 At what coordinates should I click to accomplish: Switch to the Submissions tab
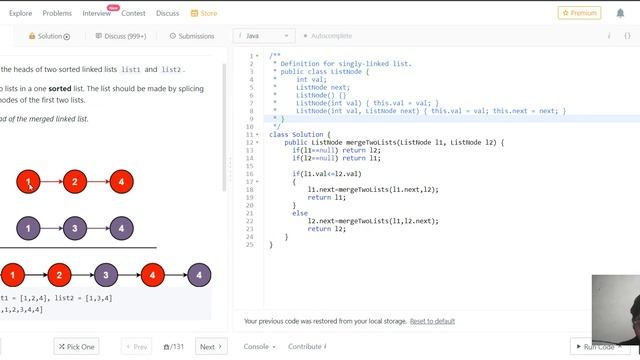pyautogui.click(x=192, y=36)
